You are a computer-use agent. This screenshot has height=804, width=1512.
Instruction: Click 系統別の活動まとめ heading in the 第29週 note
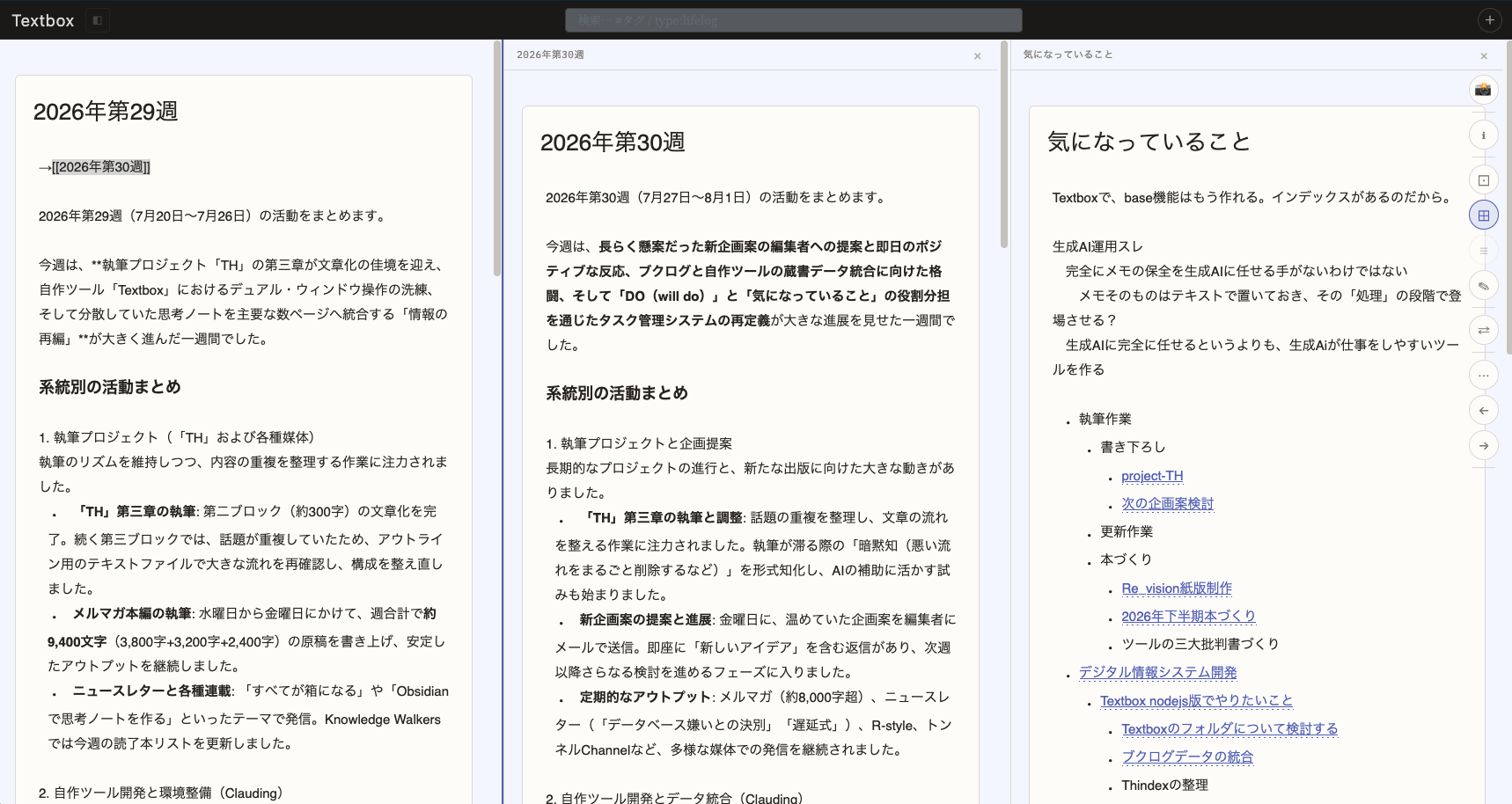[x=110, y=387]
